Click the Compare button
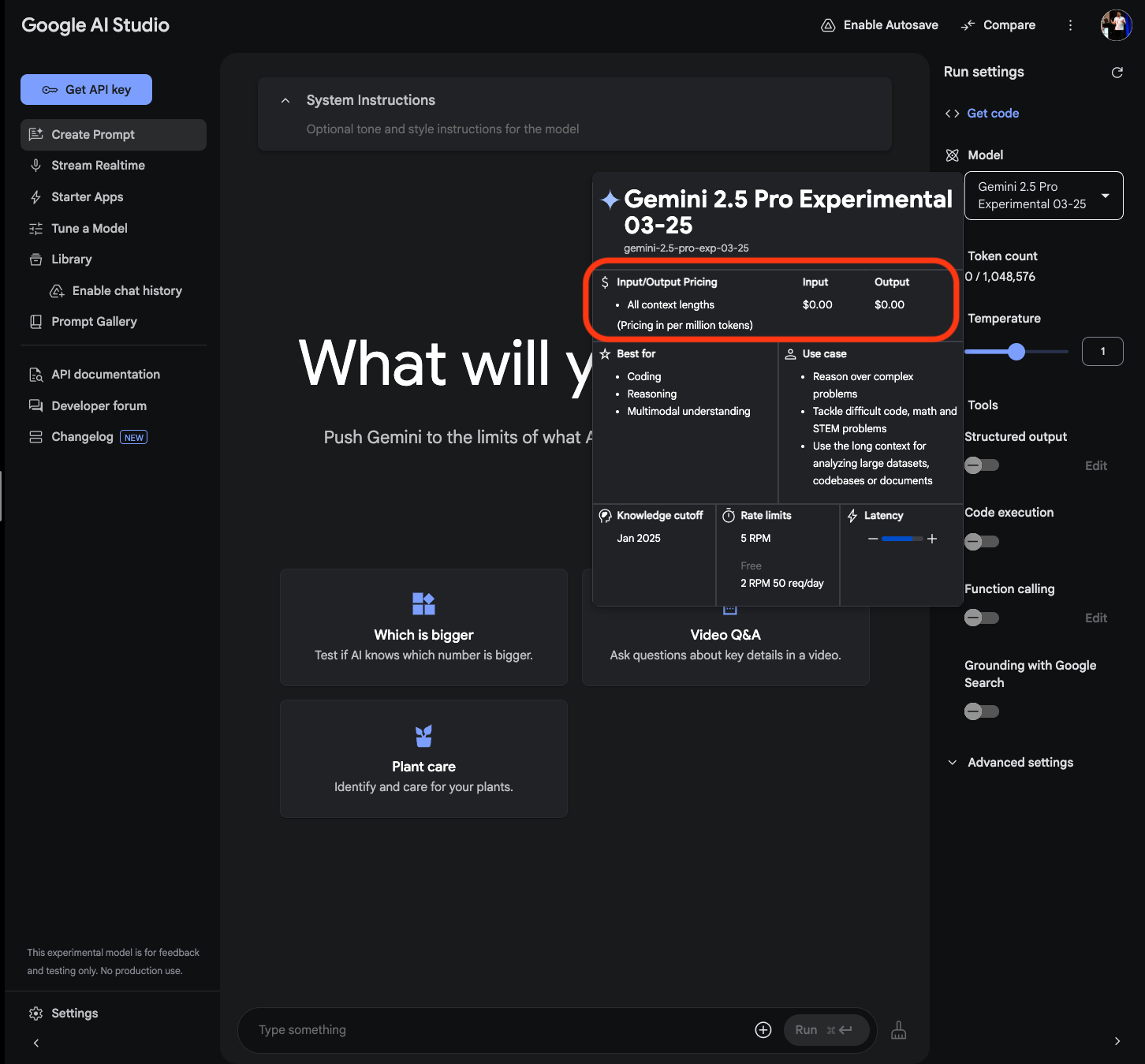This screenshot has width=1145, height=1064. (998, 25)
